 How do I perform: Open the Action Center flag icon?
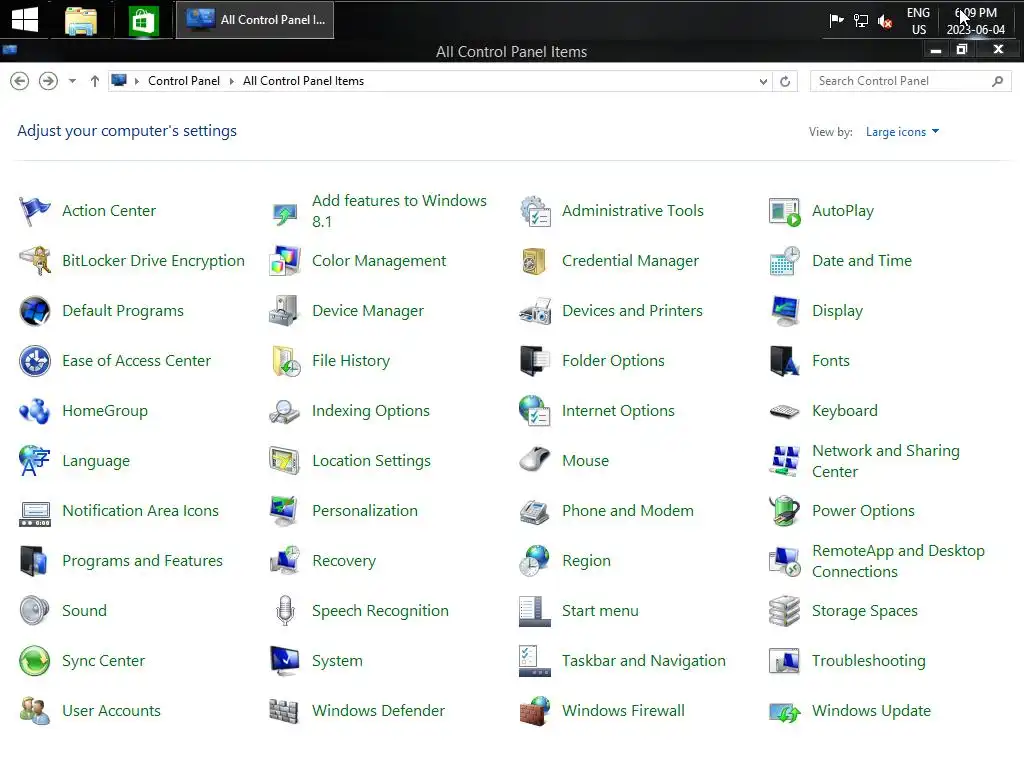[35, 211]
